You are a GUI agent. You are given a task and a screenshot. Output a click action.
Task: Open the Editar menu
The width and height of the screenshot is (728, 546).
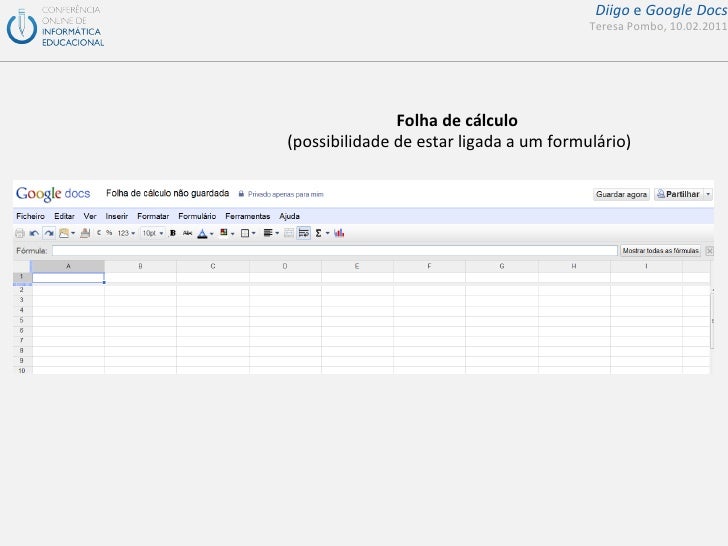[64, 216]
